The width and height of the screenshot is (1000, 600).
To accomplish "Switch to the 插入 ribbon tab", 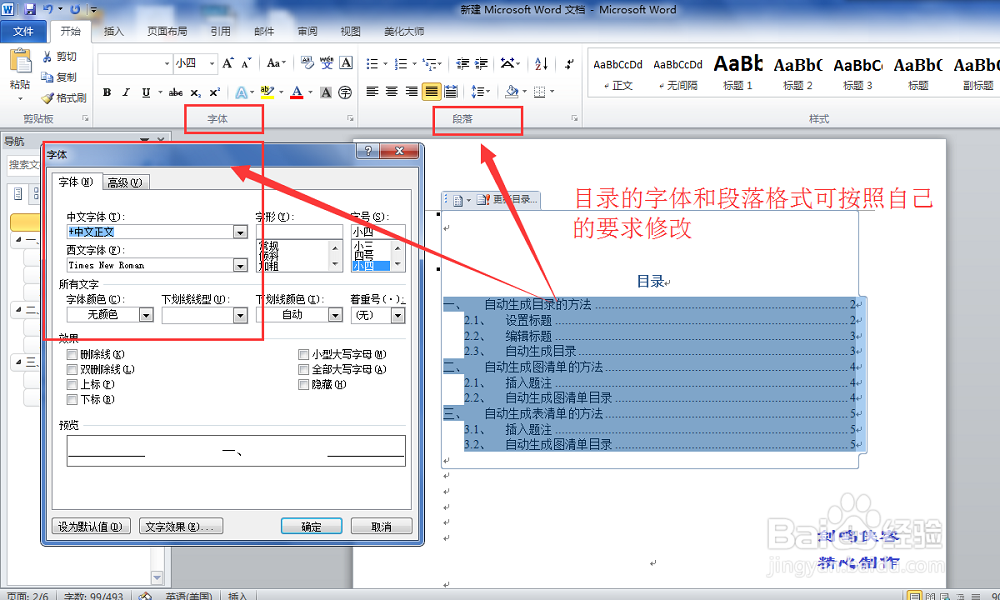I will 114,31.
